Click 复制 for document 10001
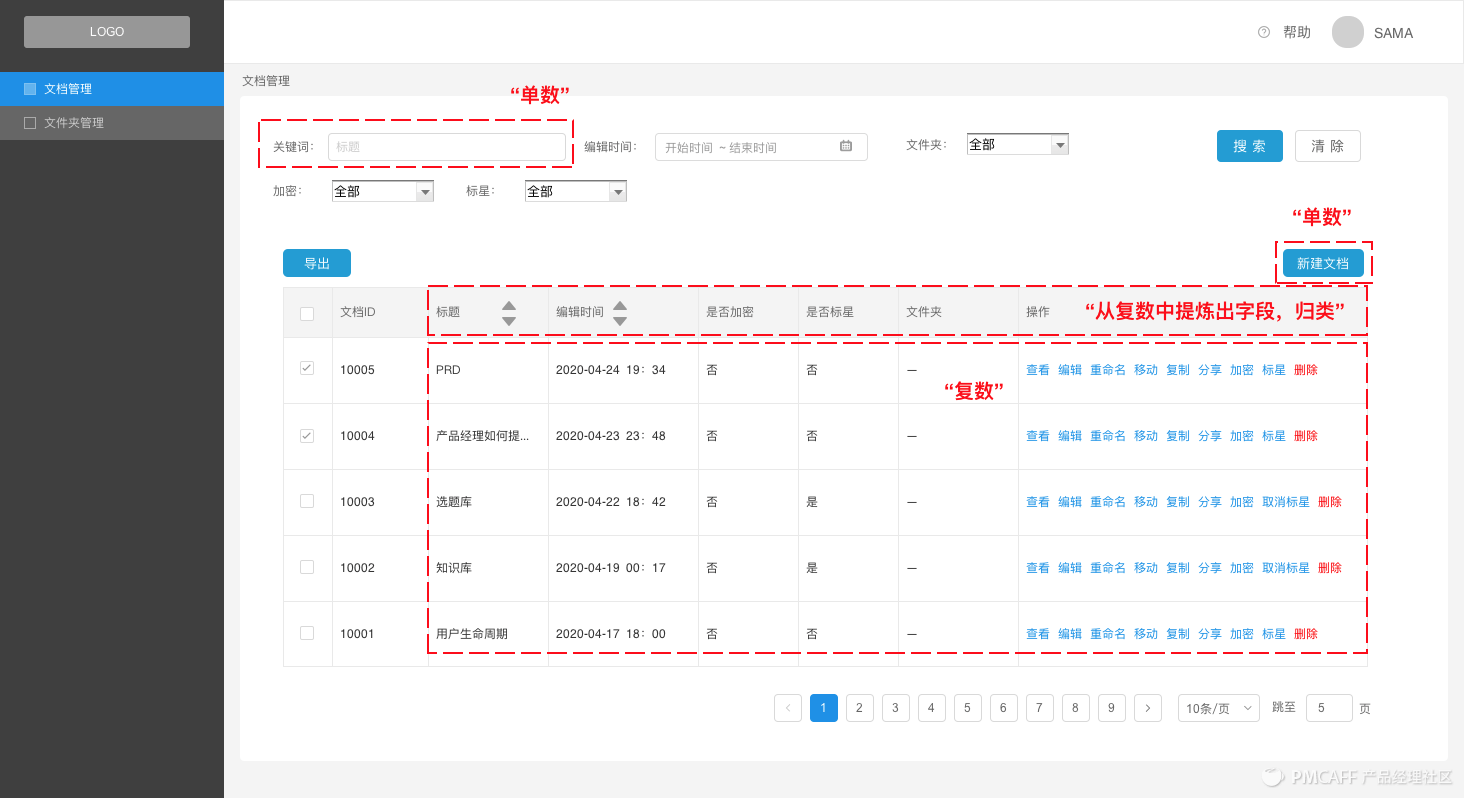The image size is (1464, 798). tap(1178, 634)
